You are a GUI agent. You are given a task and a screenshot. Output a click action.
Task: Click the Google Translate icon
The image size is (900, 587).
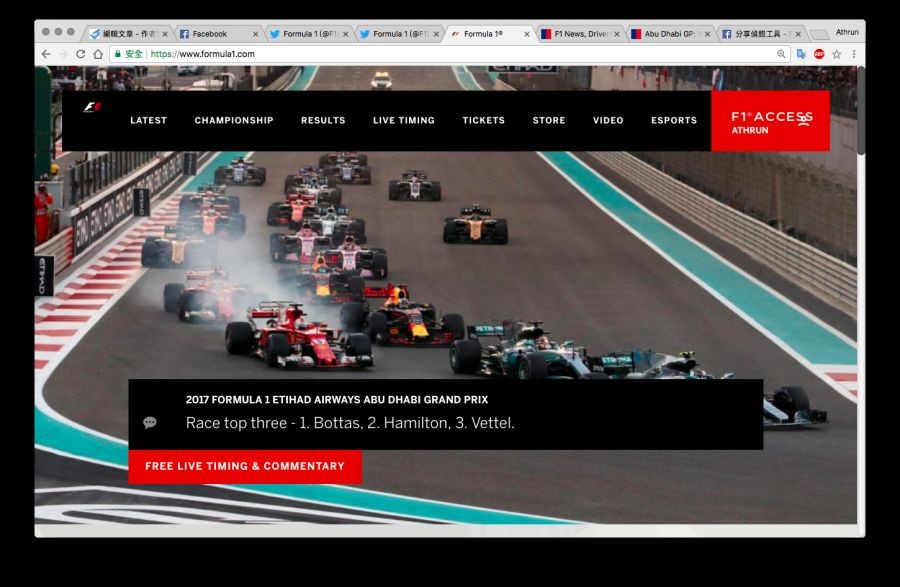801,54
